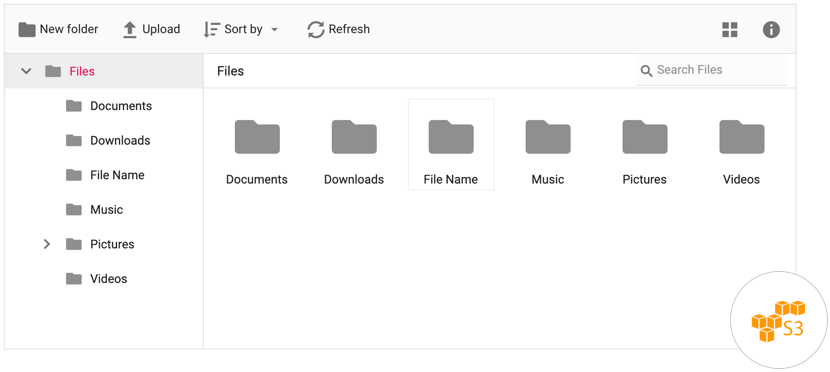The height and width of the screenshot is (372, 830).
Task: Click the Files breadcrumb path label
Action: 231,71
